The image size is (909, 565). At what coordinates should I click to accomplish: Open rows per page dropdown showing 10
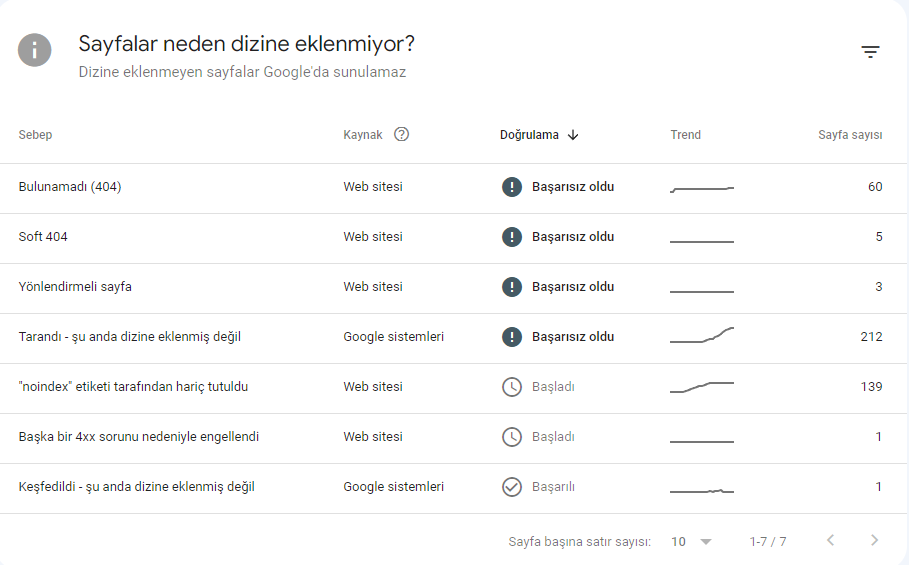click(x=691, y=542)
